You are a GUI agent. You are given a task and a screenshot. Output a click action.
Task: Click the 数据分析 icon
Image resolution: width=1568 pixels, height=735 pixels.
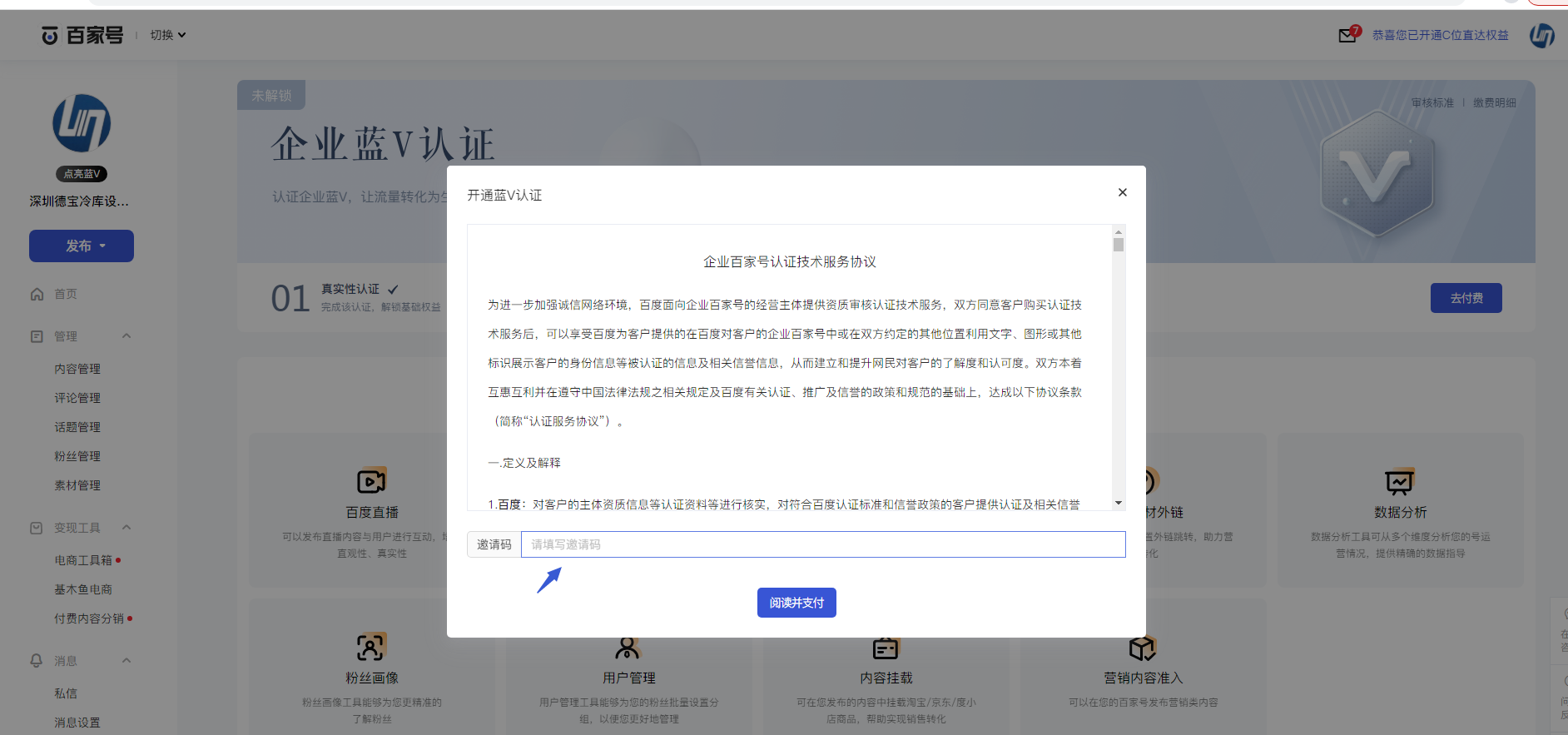[1400, 481]
